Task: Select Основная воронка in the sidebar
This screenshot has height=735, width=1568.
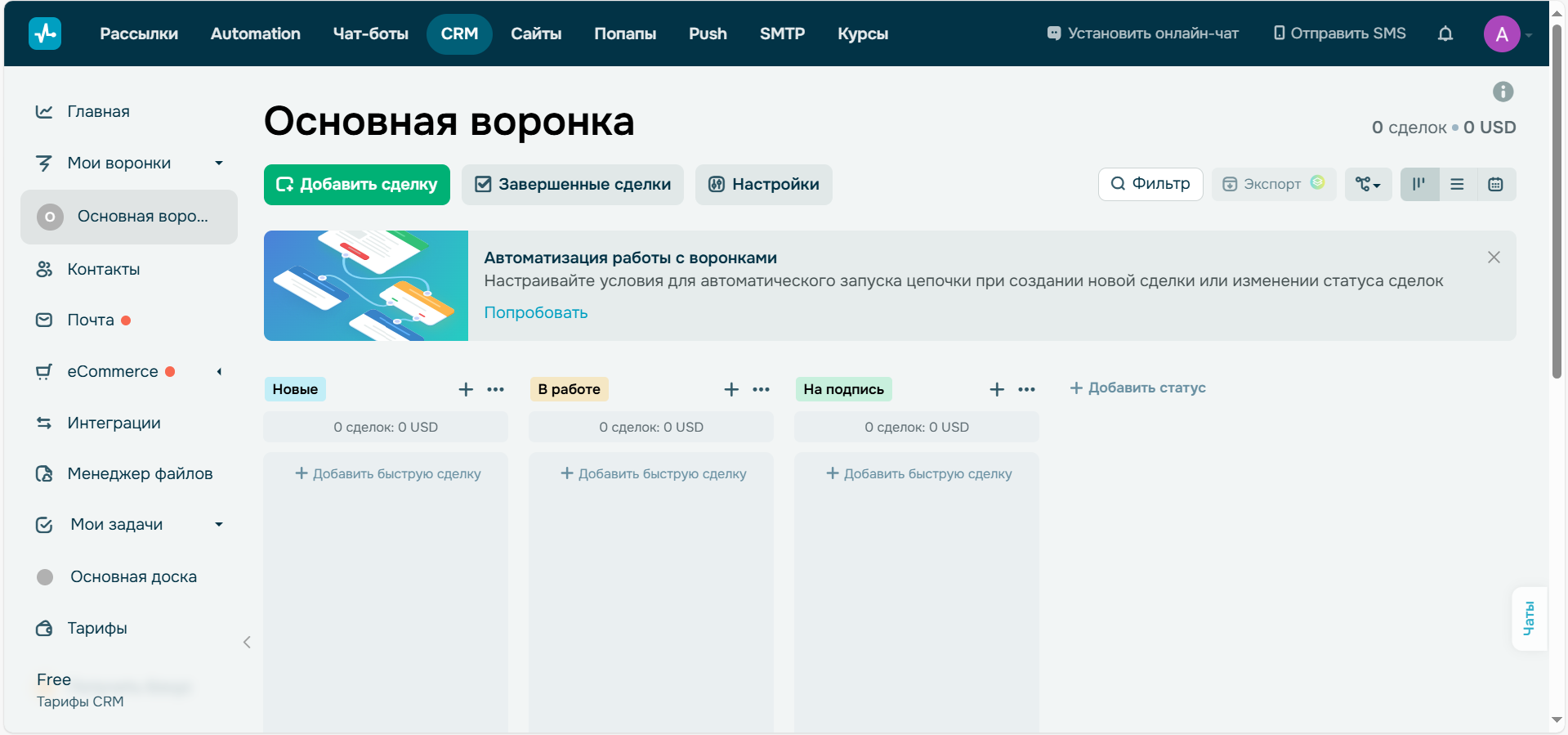Action: coord(129,217)
